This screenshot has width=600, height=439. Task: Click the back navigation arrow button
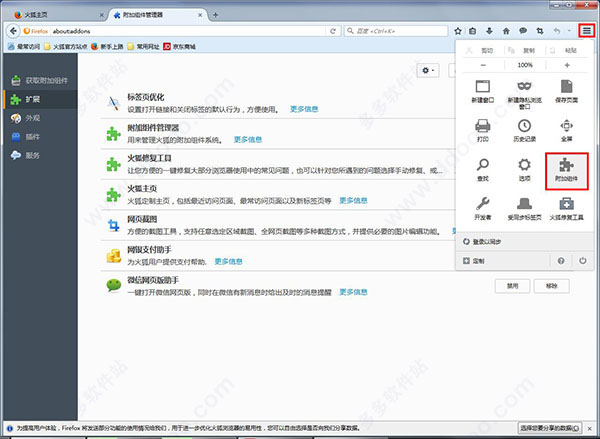pyautogui.click(x=13, y=31)
